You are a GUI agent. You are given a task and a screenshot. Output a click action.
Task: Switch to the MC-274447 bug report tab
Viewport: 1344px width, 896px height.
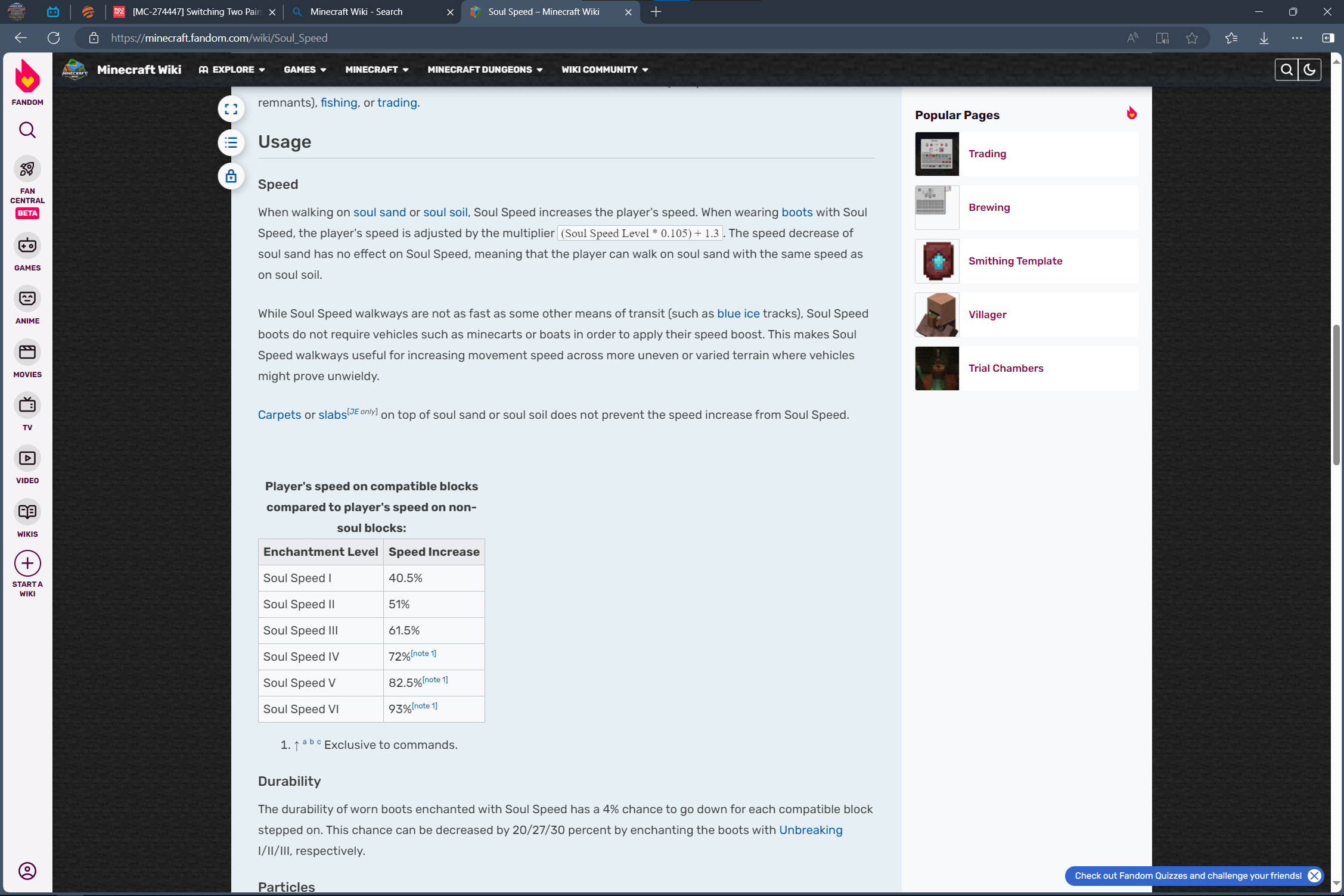pyautogui.click(x=197, y=12)
